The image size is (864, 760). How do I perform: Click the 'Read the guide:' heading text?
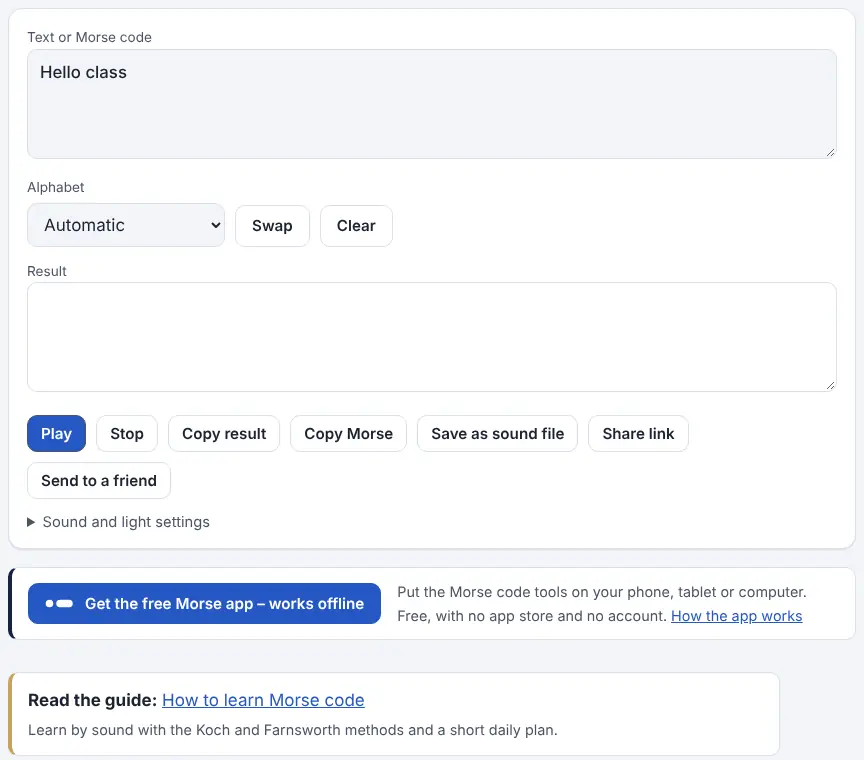click(x=93, y=700)
